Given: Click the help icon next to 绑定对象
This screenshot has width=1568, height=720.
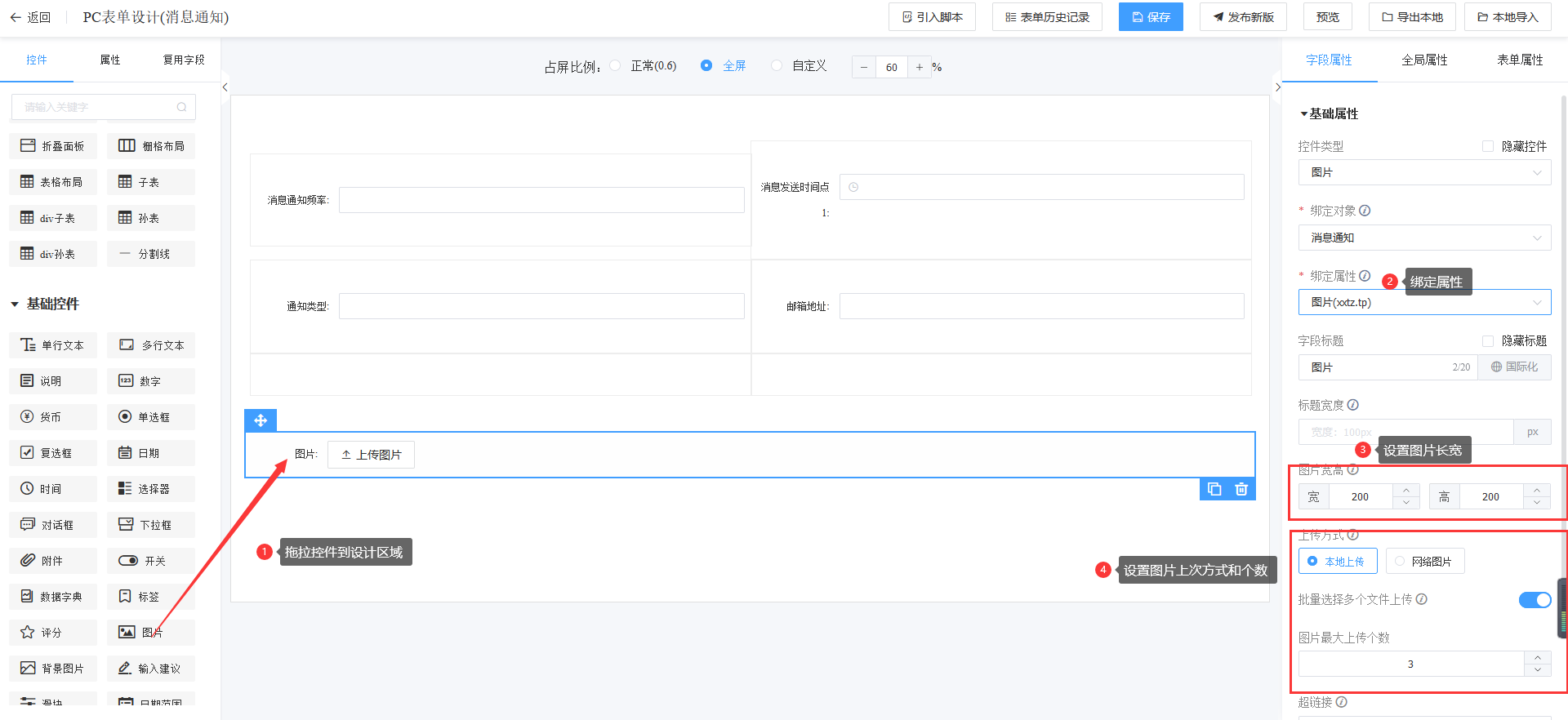Looking at the screenshot, I should point(1365,211).
